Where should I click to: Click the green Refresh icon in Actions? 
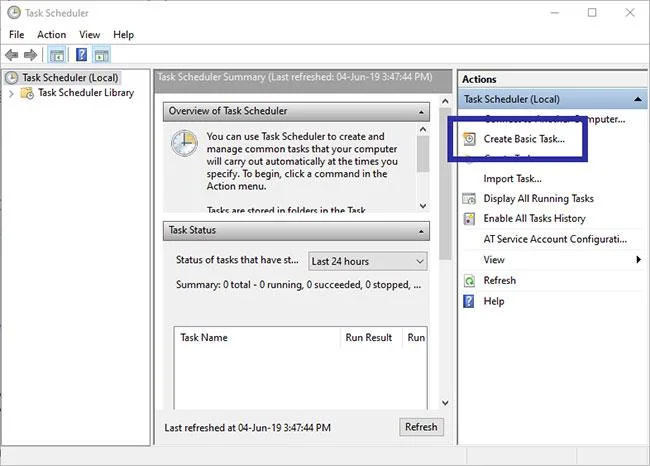pos(469,281)
